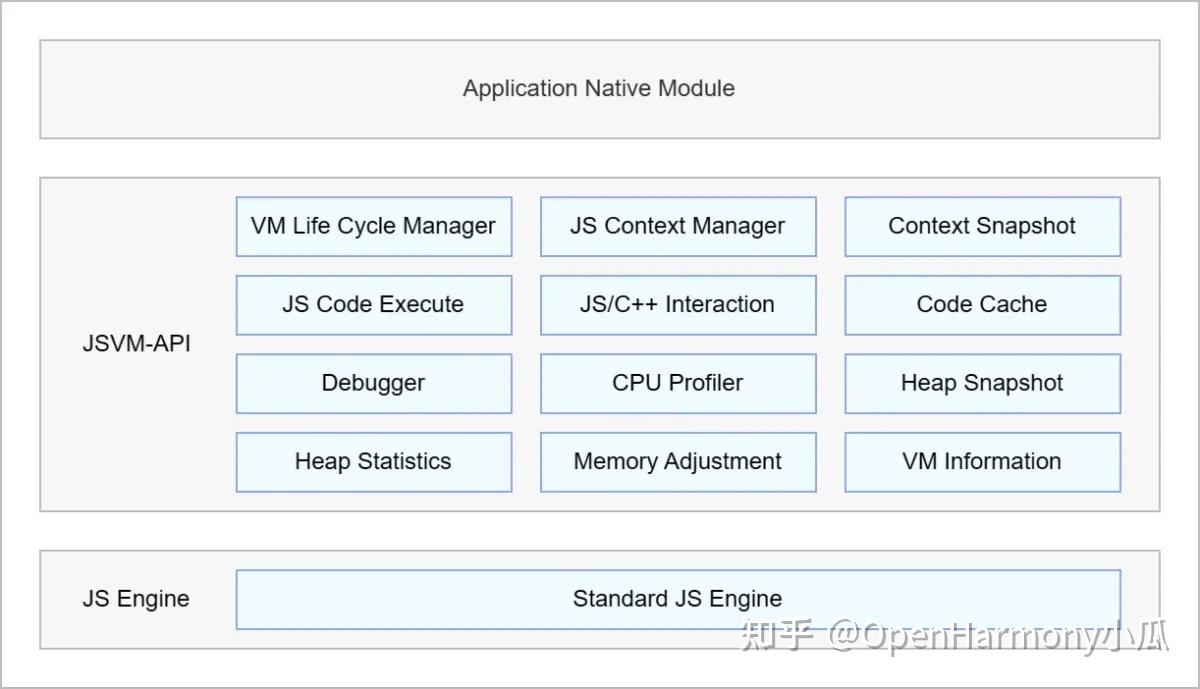Click the VM Life Cycle Manager box
The height and width of the screenshot is (689, 1200).
[x=373, y=226]
